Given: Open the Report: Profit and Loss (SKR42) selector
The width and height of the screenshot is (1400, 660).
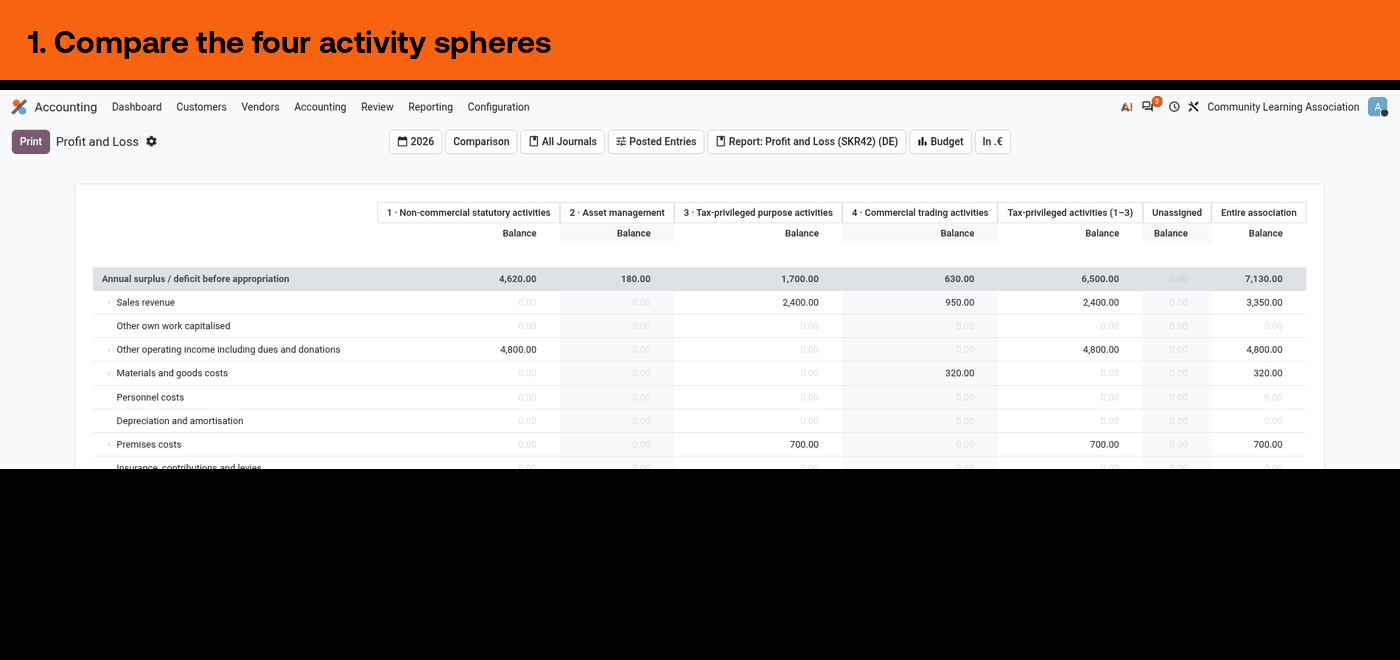Looking at the screenshot, I should click(x=807, y=142).
